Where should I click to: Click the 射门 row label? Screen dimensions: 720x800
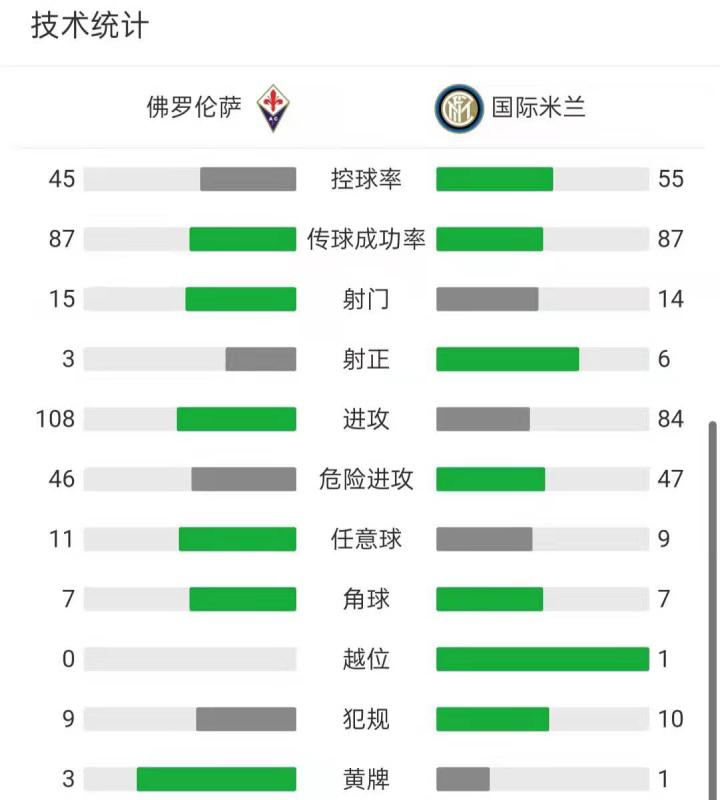366,299
